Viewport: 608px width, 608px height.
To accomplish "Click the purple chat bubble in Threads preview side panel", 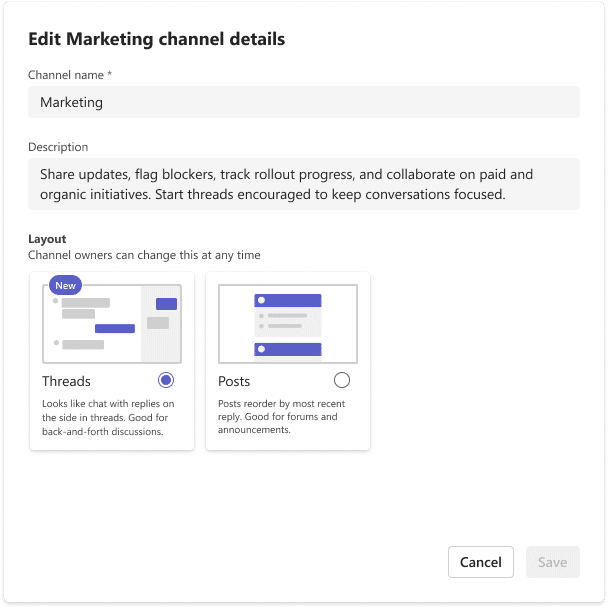I will (x=166, y=304).
